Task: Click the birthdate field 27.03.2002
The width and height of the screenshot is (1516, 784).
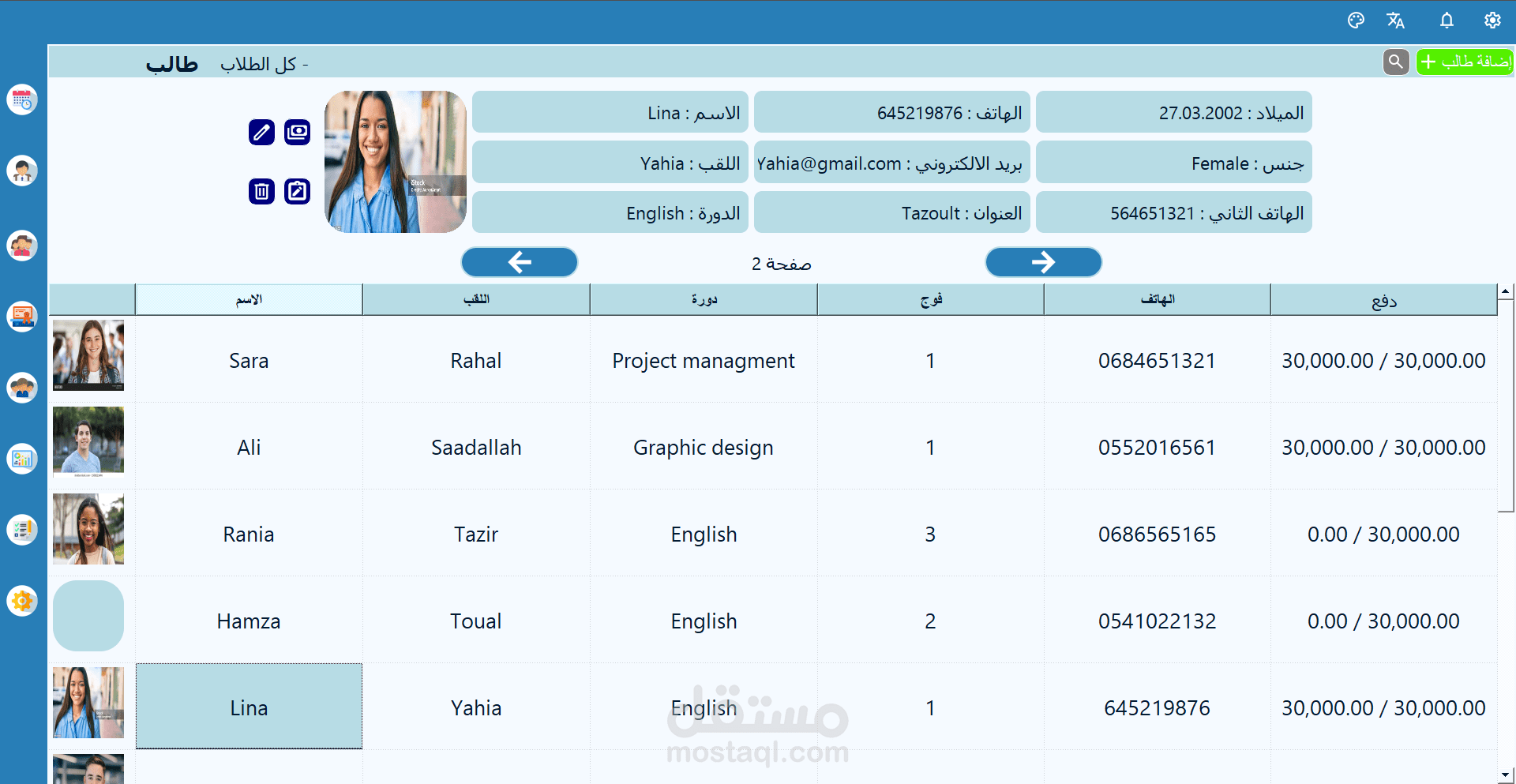Action: [x=1174, y=112]
